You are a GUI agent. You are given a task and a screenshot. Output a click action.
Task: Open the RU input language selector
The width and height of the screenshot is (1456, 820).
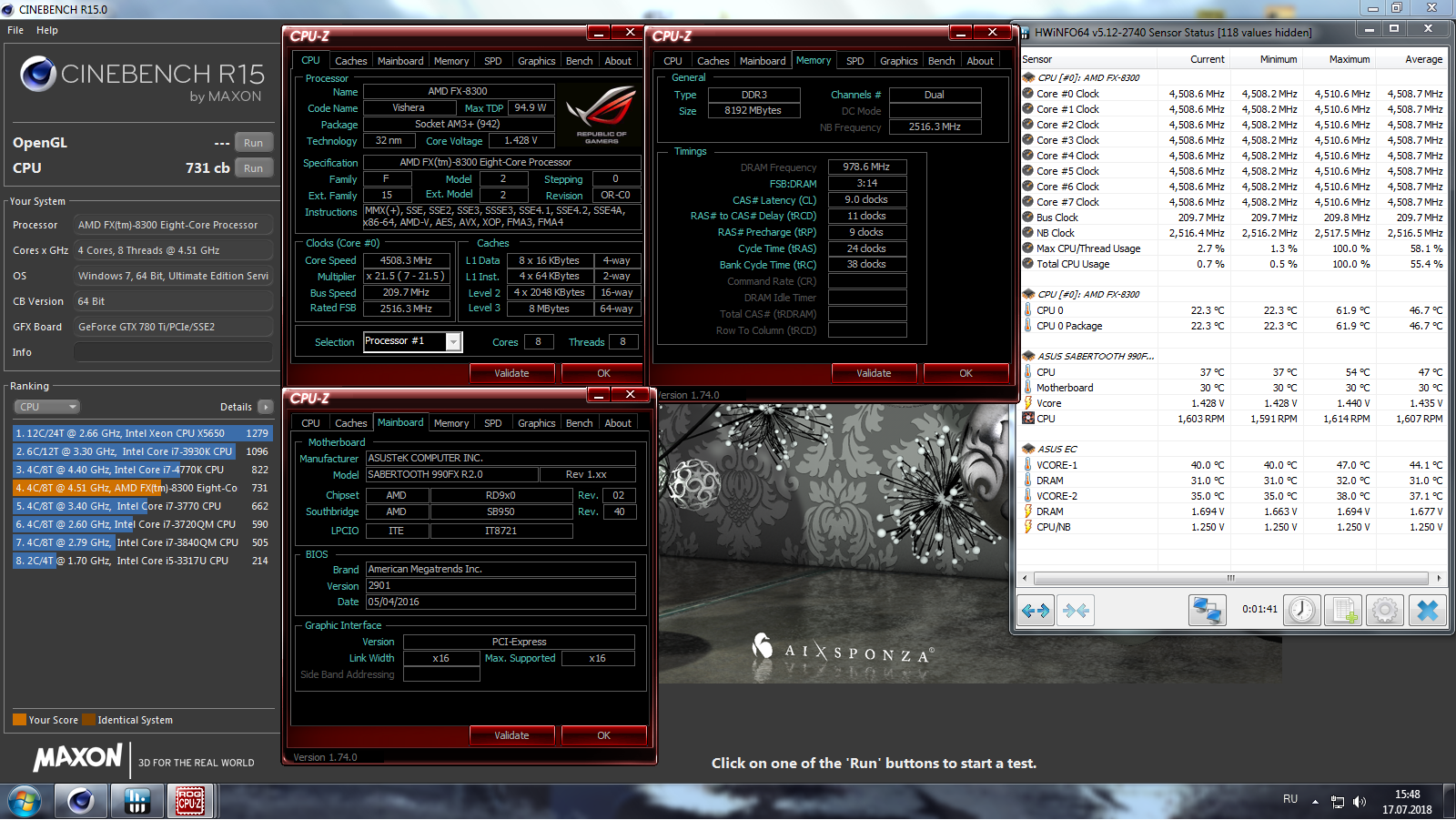(x=1290, y=799)
